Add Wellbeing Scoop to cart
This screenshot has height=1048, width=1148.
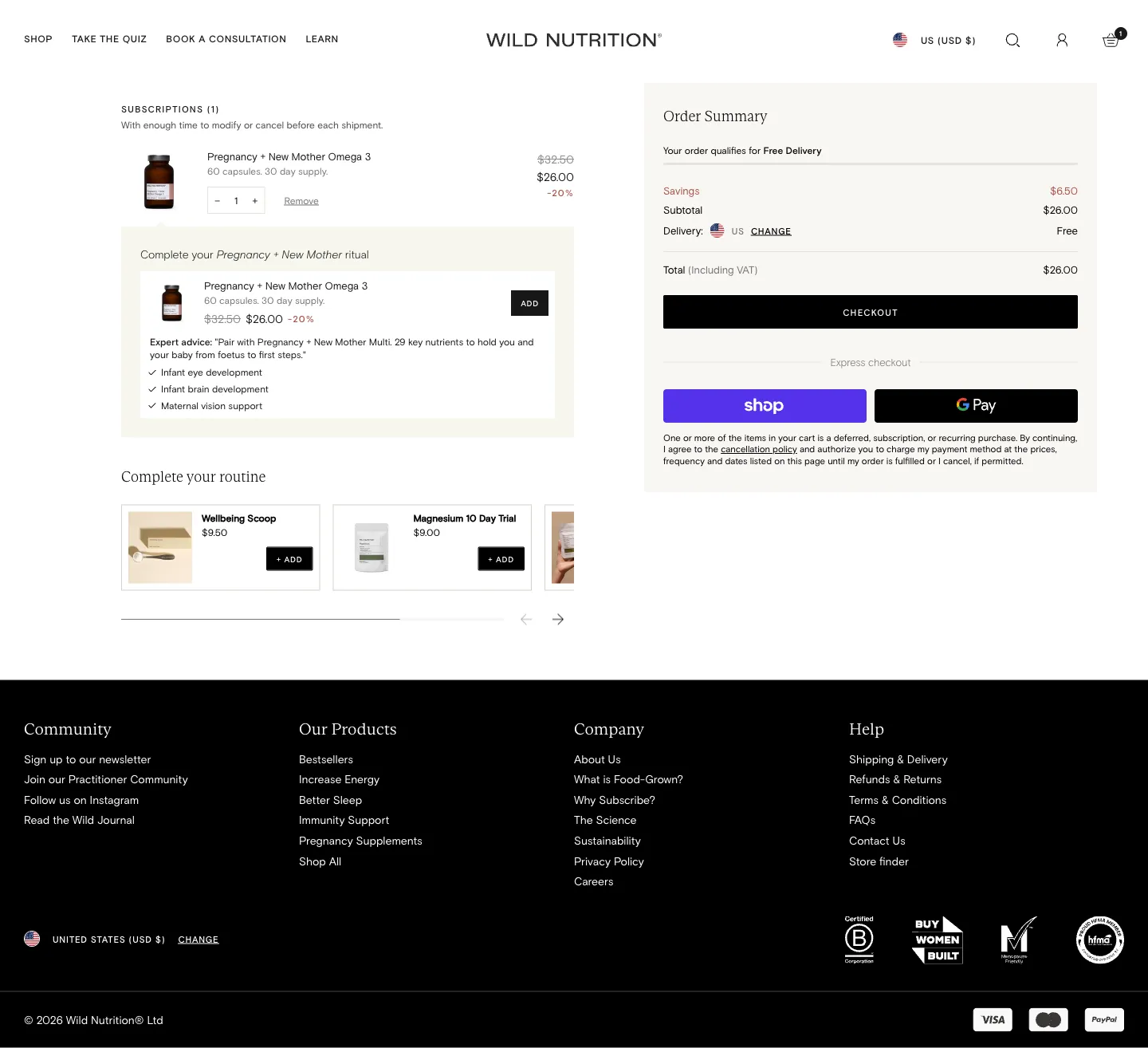[289, 559]
